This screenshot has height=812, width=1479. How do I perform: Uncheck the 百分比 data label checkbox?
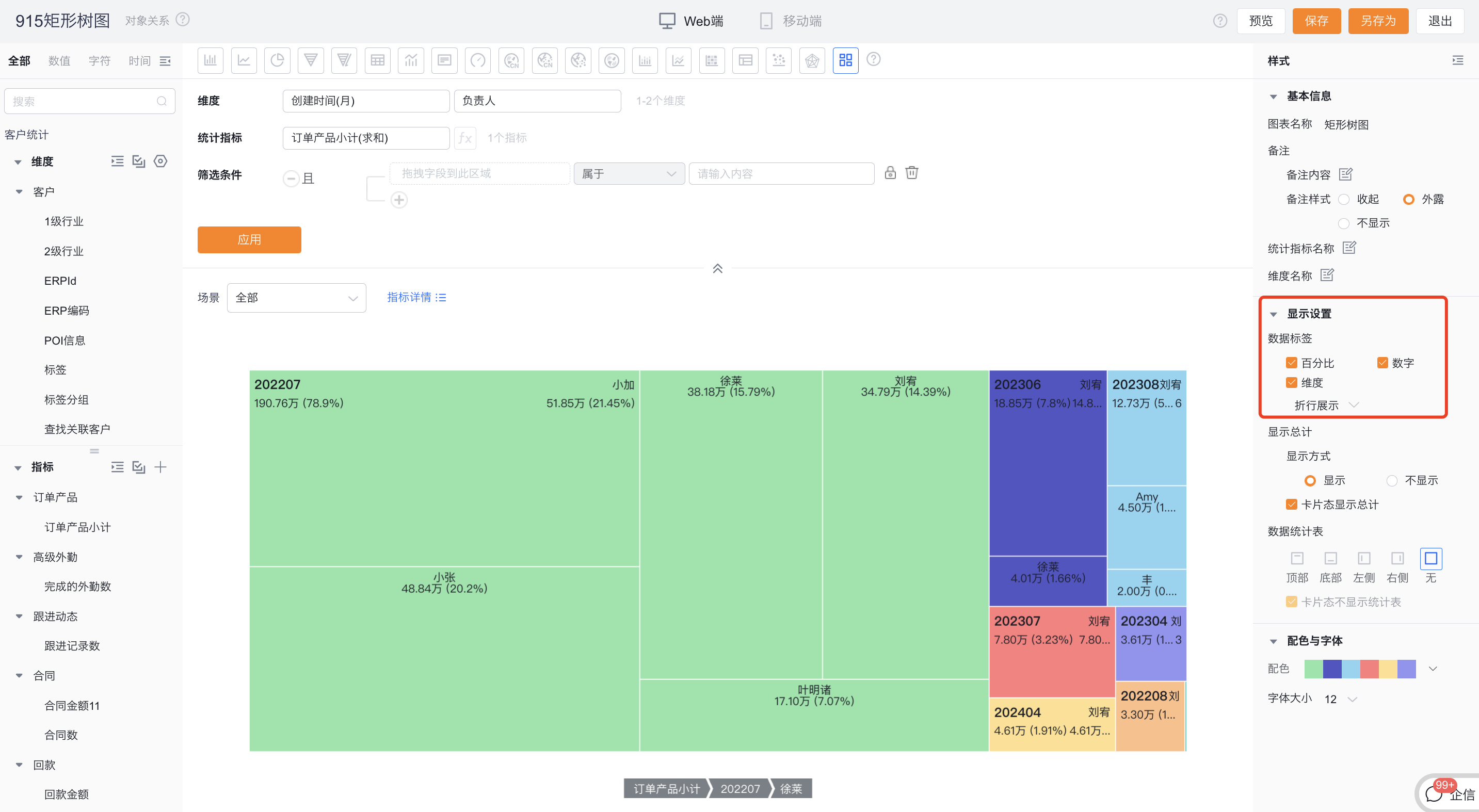(x=1291, y=363)
